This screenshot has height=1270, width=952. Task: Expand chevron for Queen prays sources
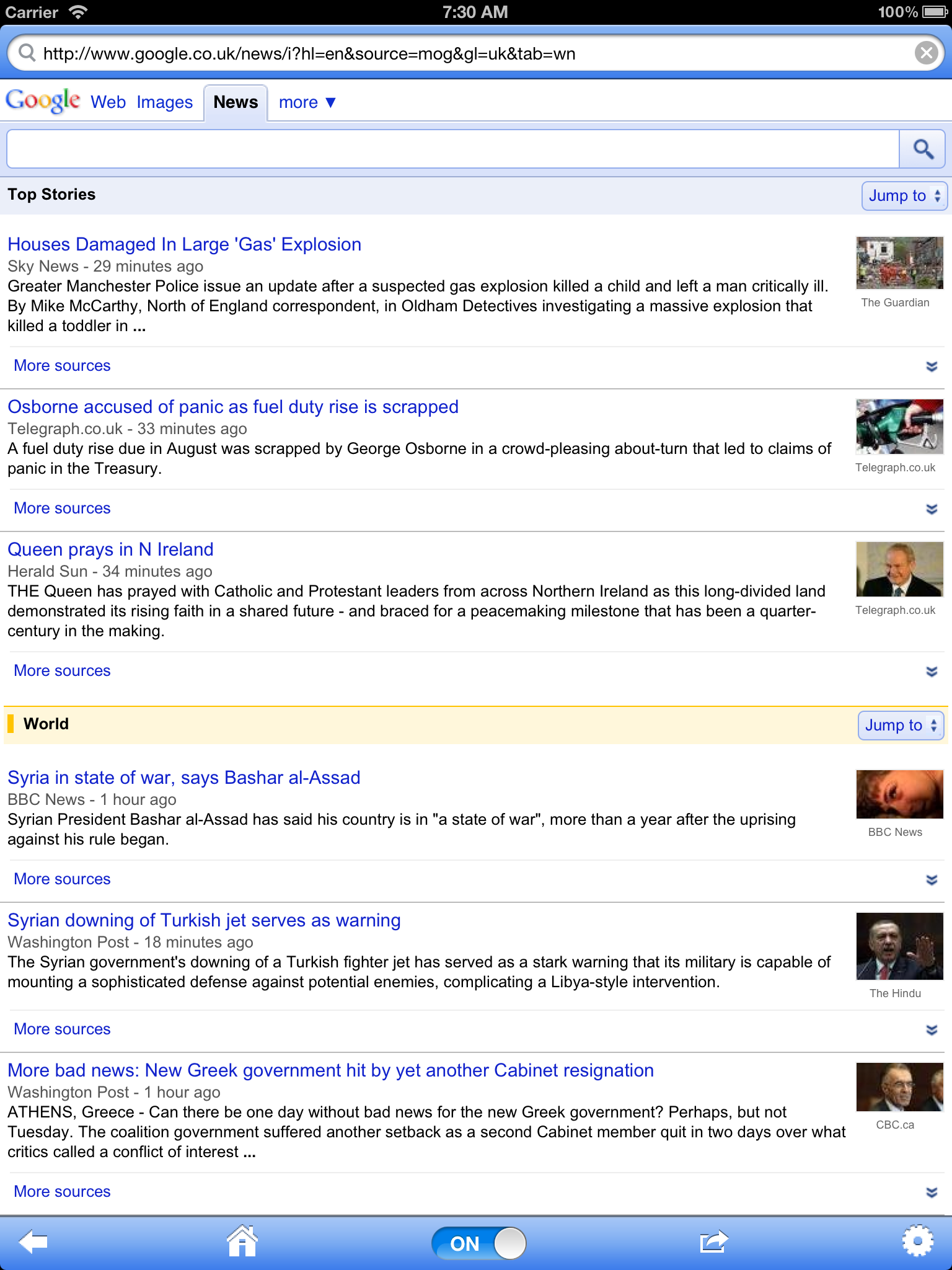pyautogui.click(x=931, y=672)
